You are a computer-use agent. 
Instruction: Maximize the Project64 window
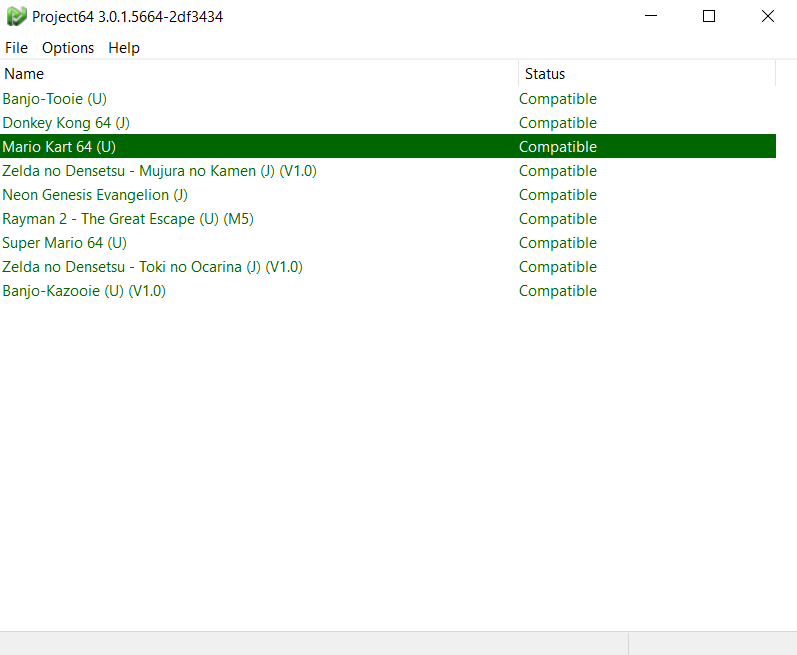(x=709, y=16)
